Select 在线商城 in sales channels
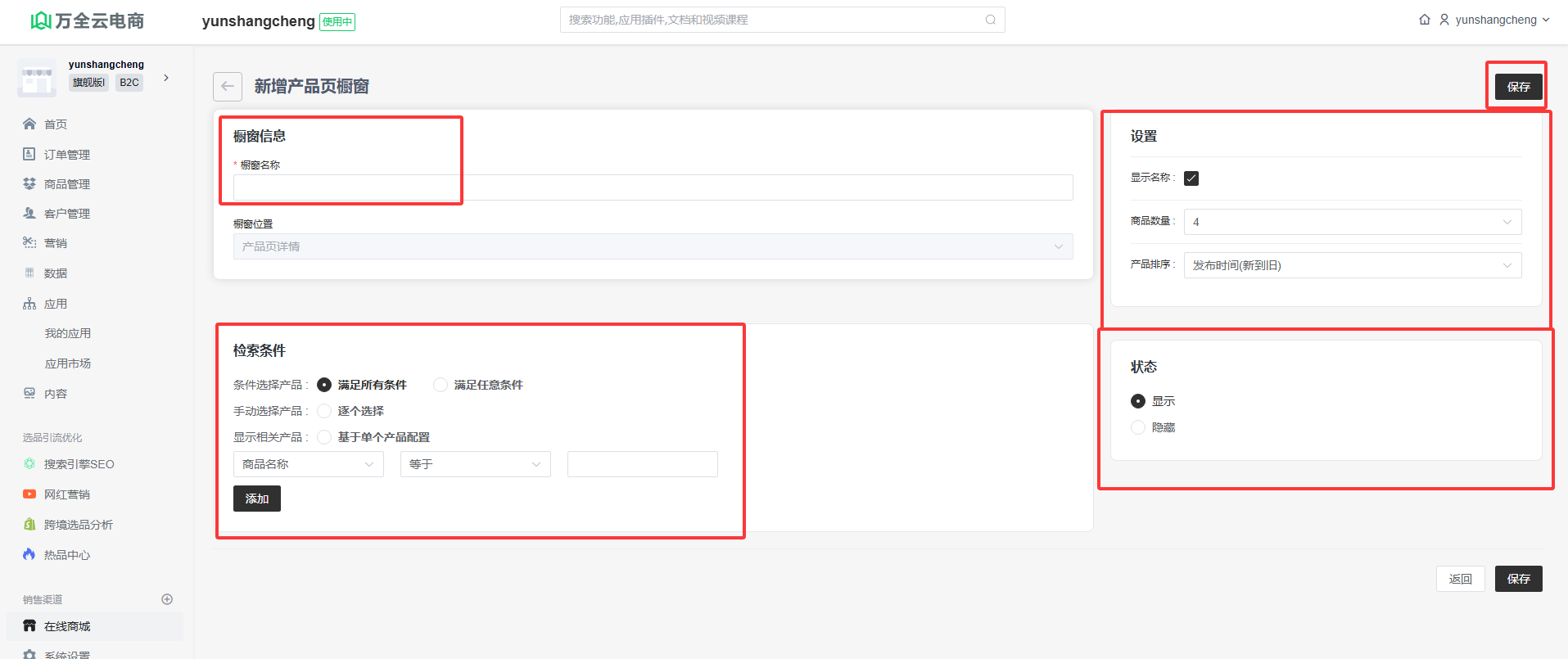This screenshot has width=1568, height=659. pyautogui.click(x=67, y=626)
